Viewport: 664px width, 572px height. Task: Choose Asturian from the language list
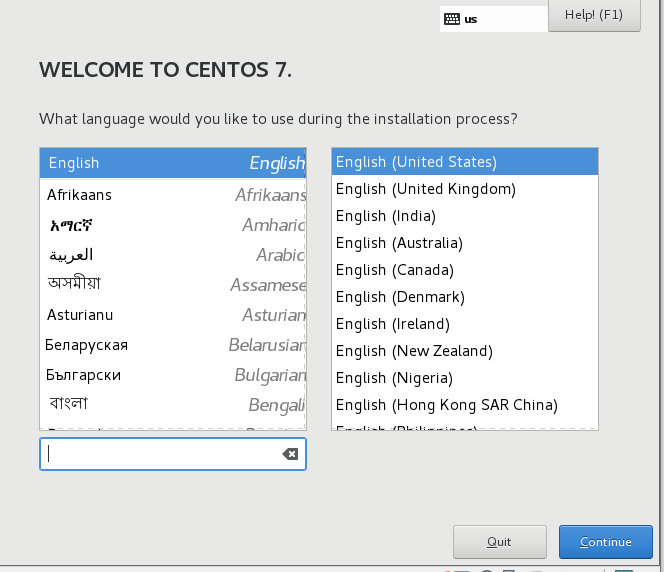click(173, 315)
